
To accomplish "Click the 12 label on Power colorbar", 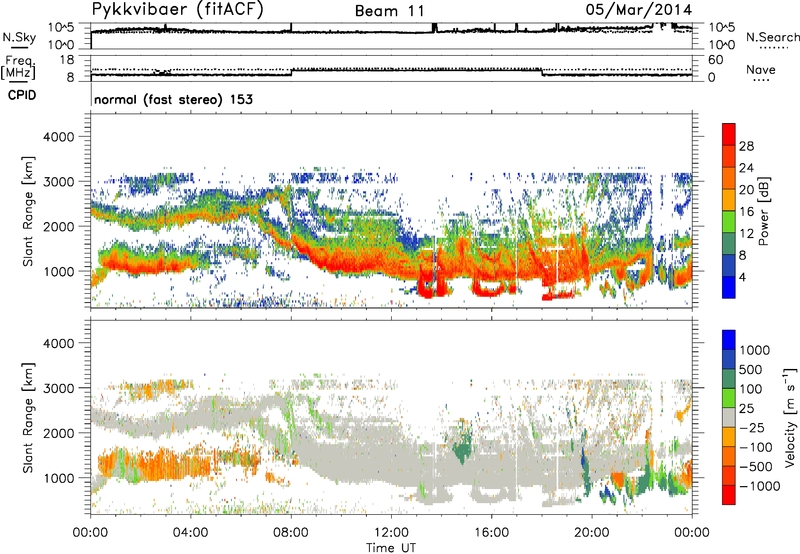I will 746,233.
